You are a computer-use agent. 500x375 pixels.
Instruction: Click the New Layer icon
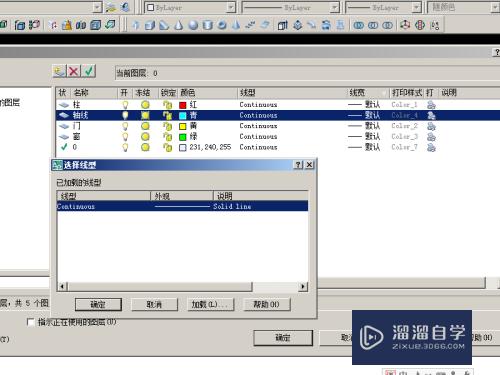click(x=60, y=71)
